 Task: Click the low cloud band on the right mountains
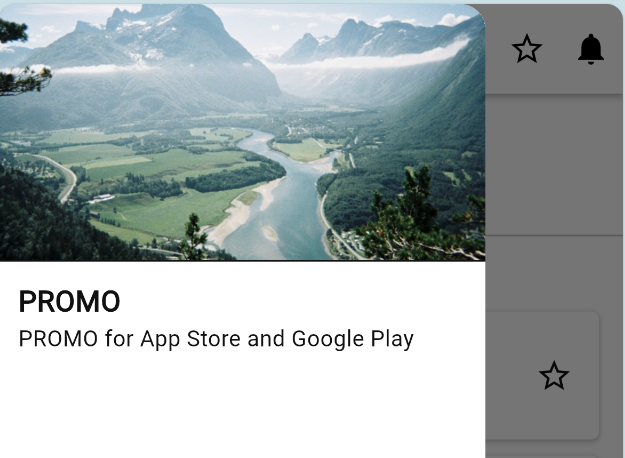(x=371, y=60)
